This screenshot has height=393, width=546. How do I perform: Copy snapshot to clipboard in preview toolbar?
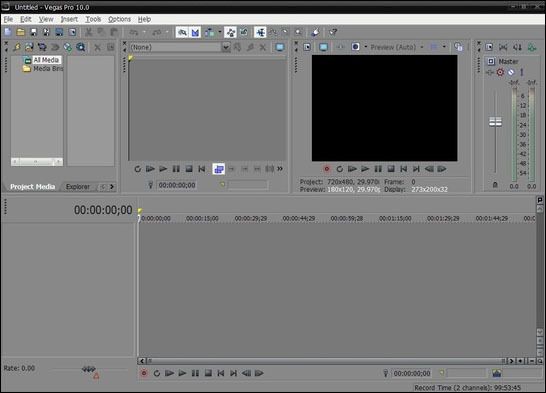459,47
